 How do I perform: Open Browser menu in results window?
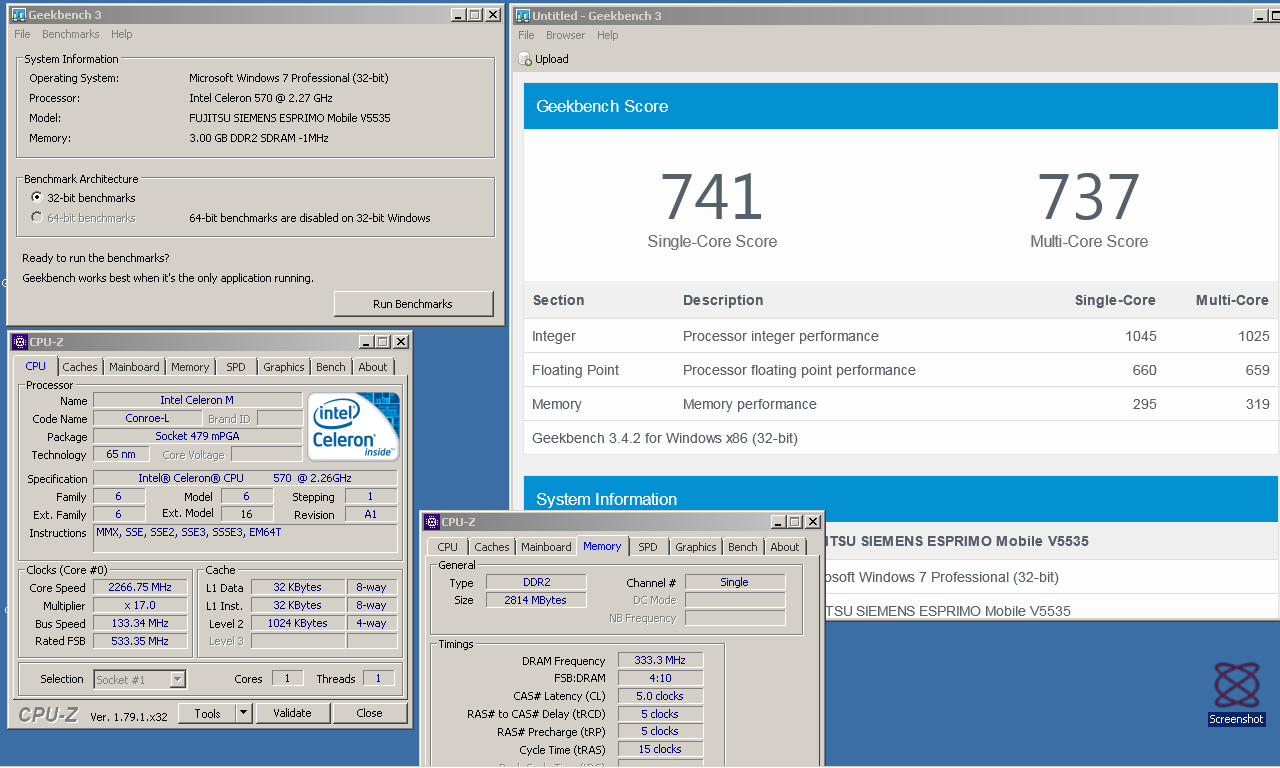pyautogui.click(x=565, y=35)
